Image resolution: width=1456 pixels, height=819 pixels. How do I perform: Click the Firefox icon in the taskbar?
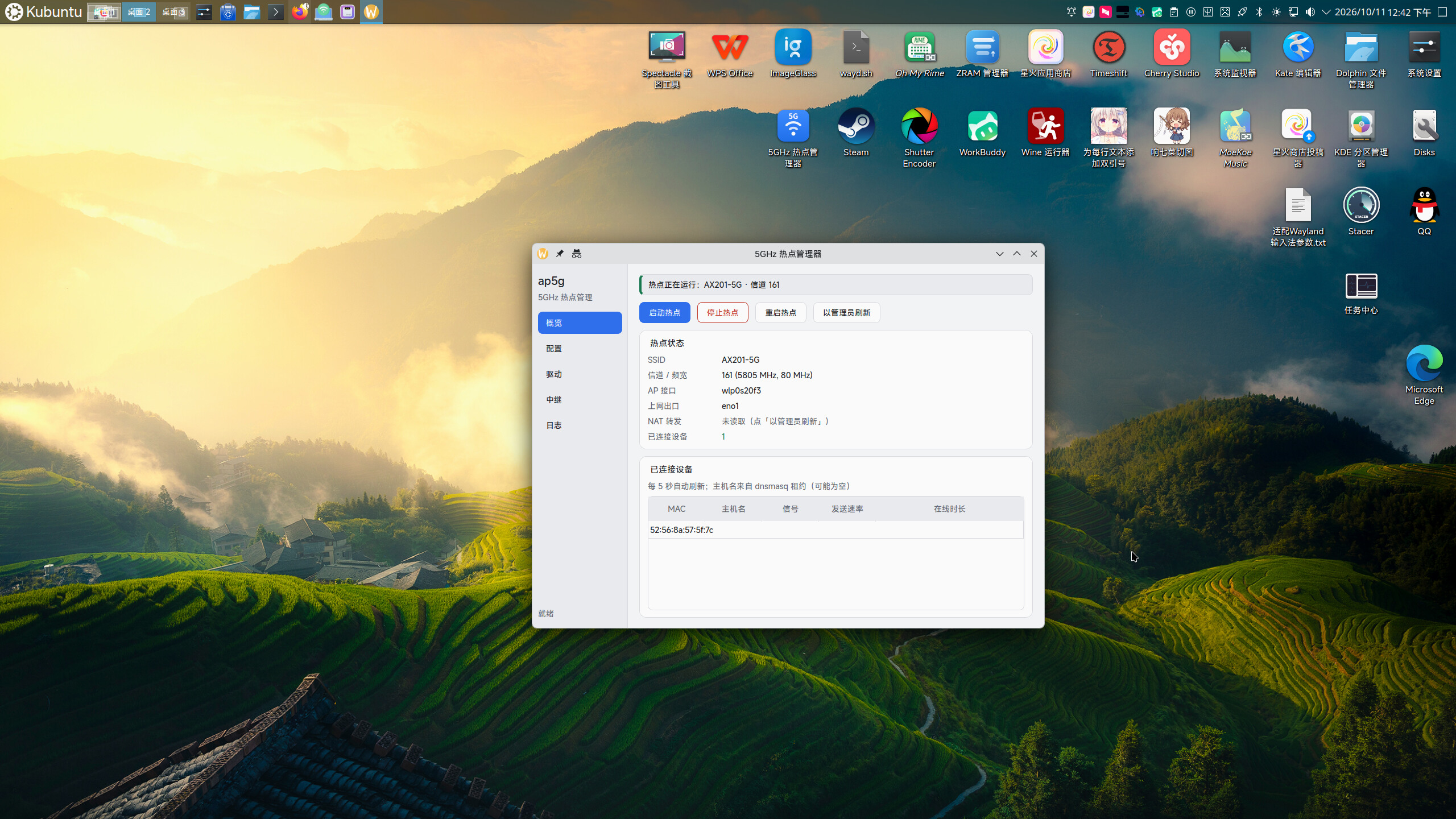(300, 12)
